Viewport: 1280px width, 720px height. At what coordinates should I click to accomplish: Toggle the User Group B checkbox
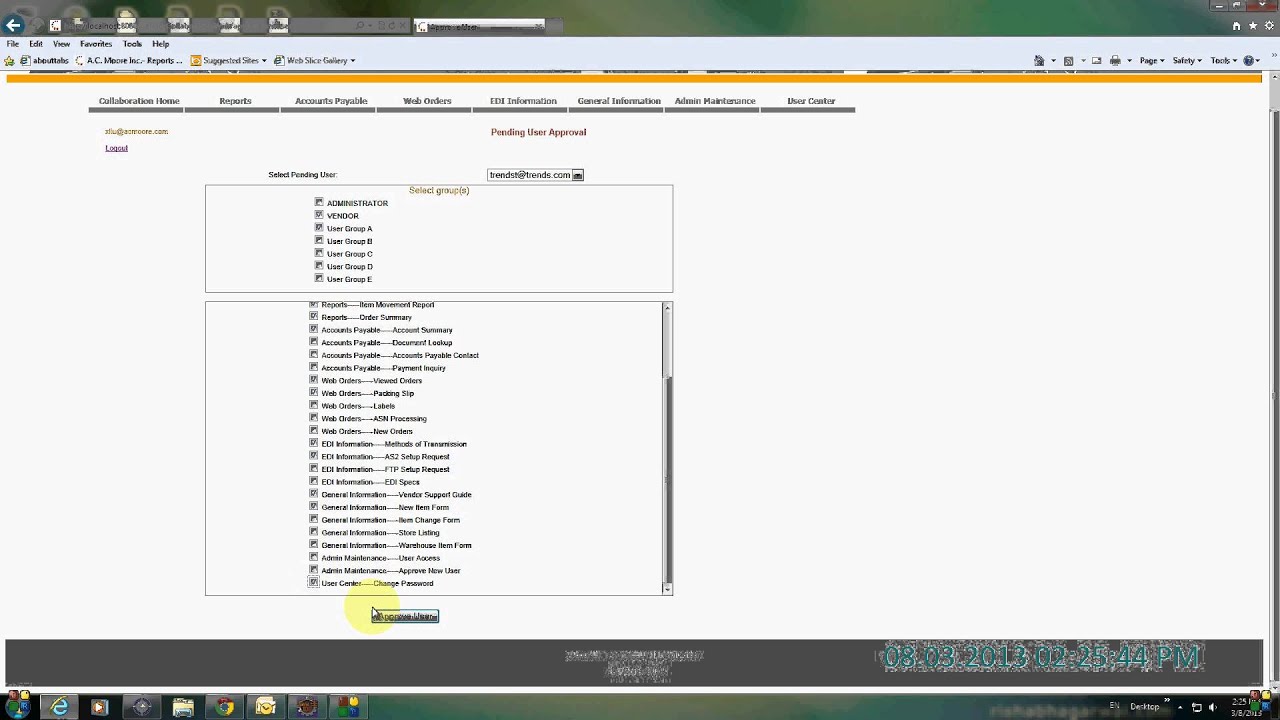click(319, 240)
